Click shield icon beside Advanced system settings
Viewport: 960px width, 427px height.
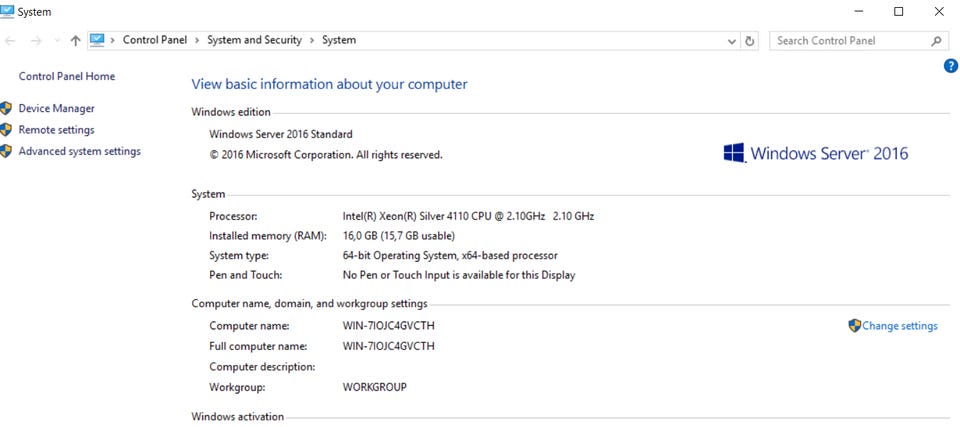coord(6,151)
